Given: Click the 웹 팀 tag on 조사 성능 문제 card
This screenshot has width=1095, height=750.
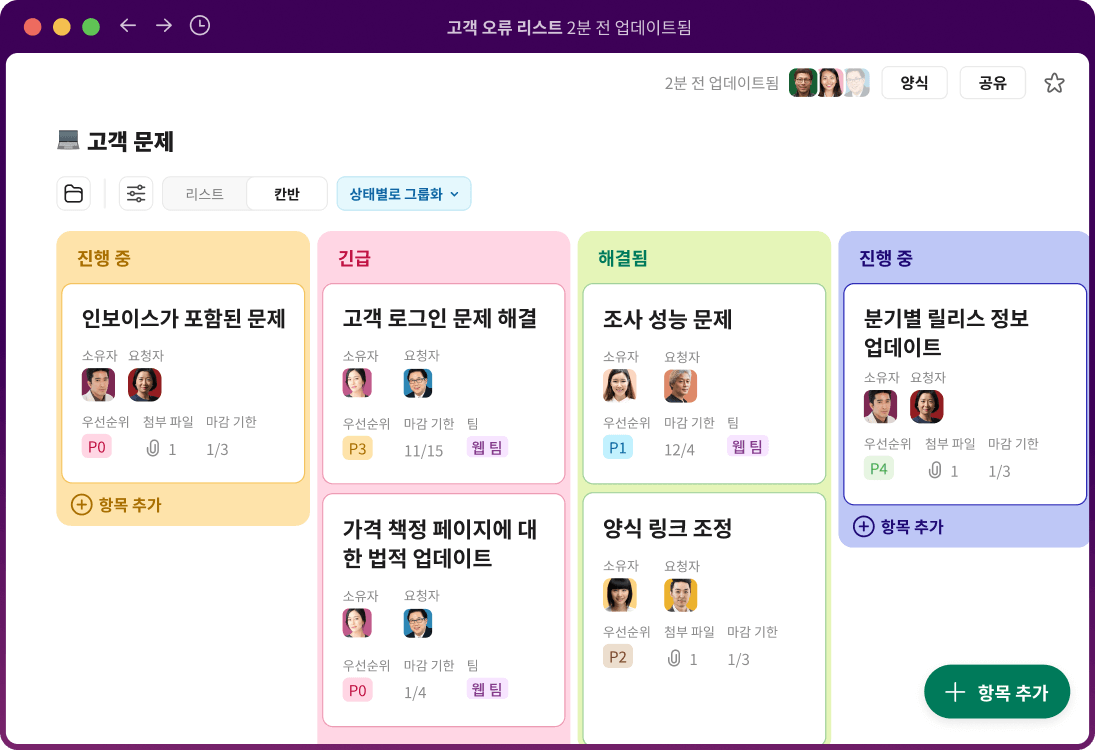Looking at the screenshot, I should pos(747,446).
